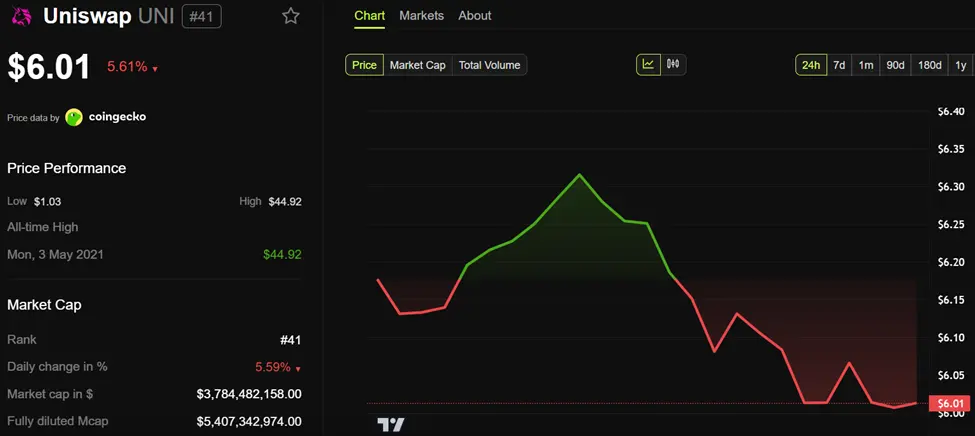This screenshot has height=436, width=975.
Task: Click the Uniswap unicorn logo icon
Action: tap(20, 17)
